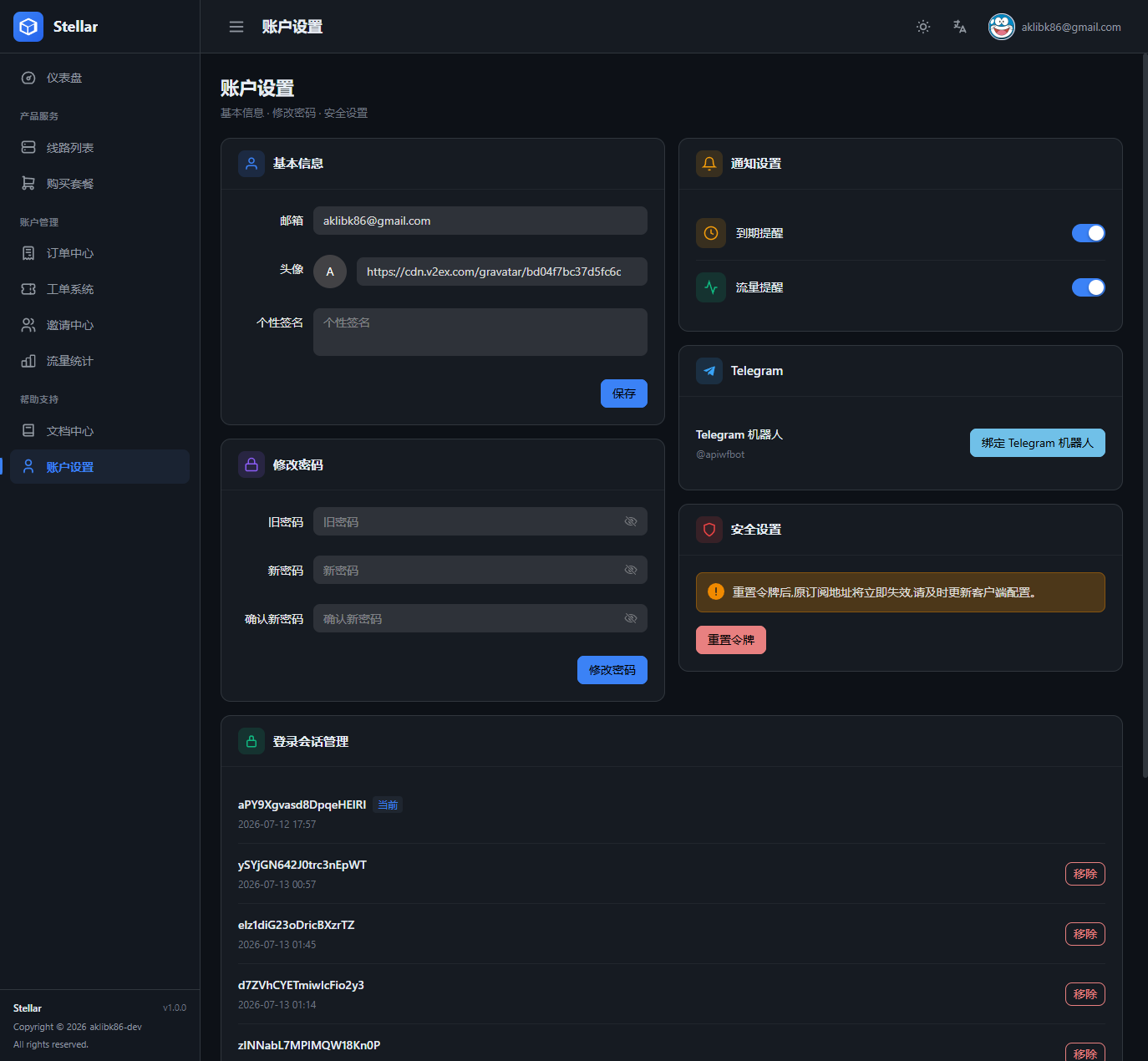Click the red 重置令牌 button
The image size is (1148, 1061).
click(731, 640)
